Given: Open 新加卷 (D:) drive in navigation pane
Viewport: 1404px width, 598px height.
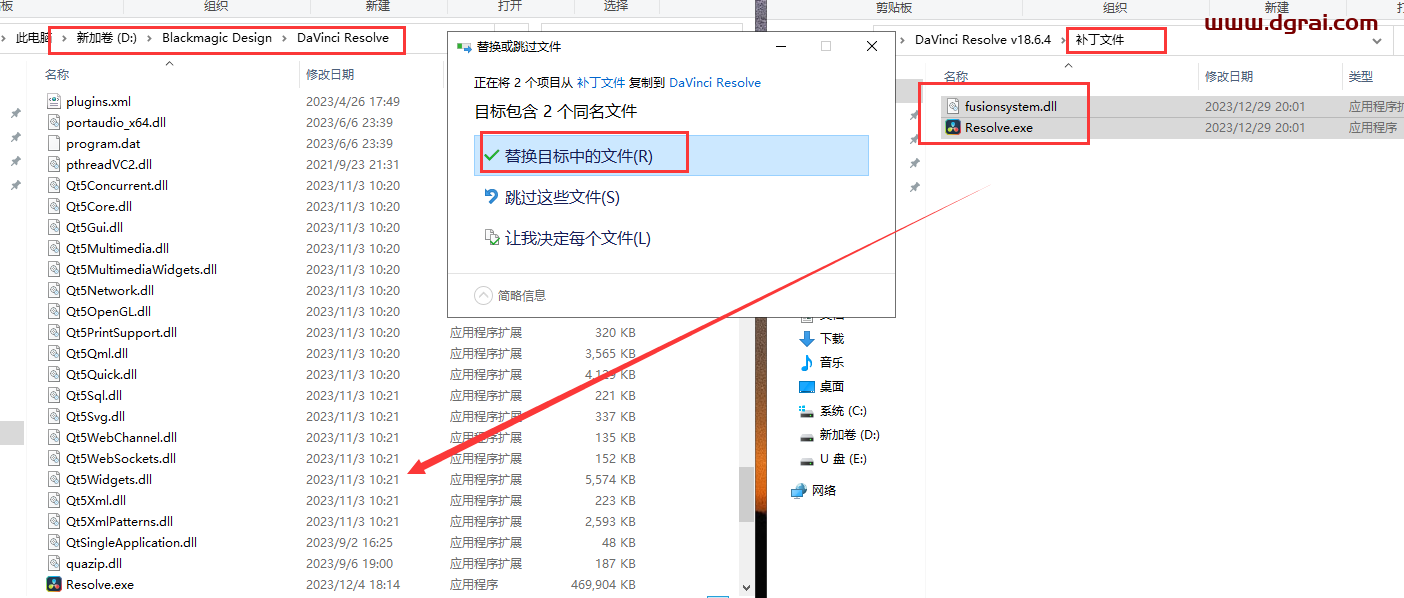Looking at the screenshot, I should [838, 435].
